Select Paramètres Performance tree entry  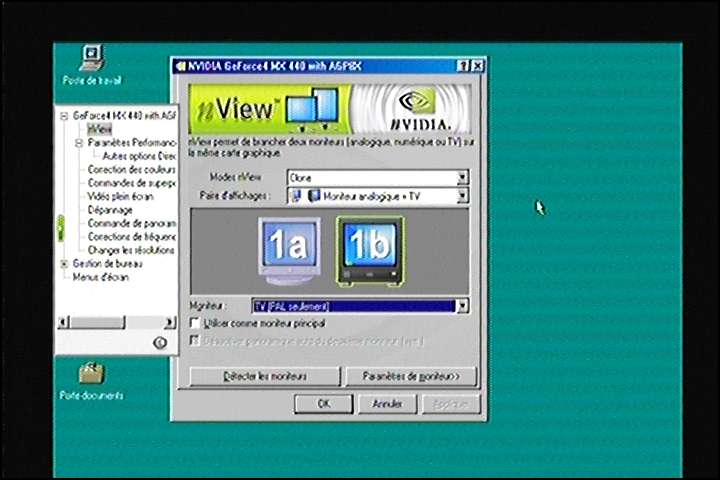coord(131,143)
